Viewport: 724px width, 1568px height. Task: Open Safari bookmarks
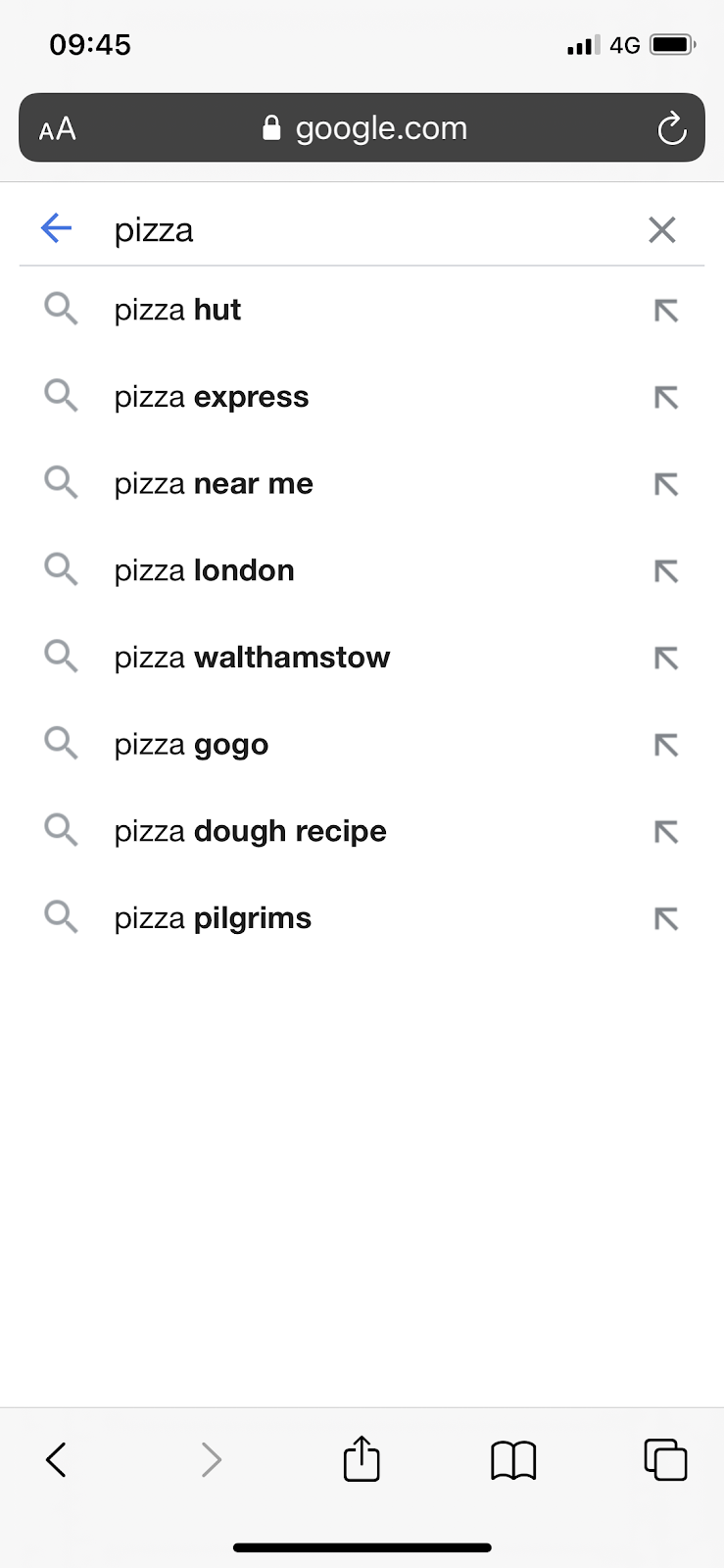(x=513, y=1459)
